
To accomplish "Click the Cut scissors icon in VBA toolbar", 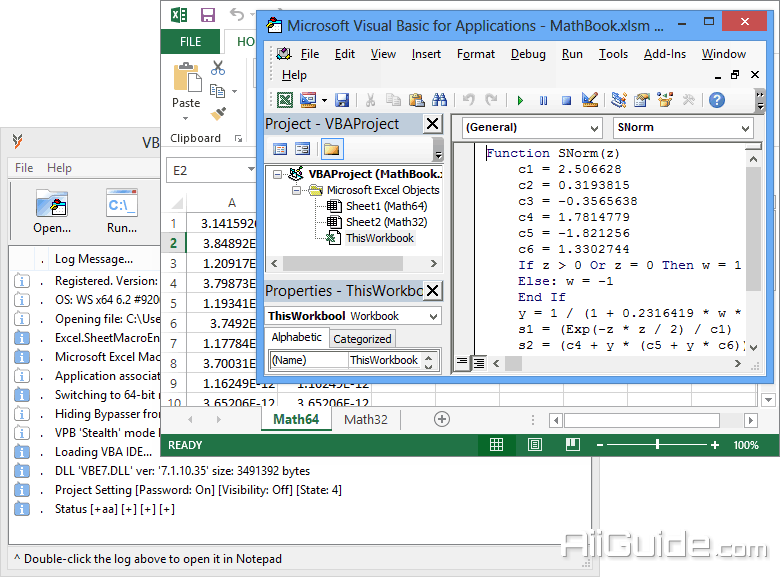I will coord(370,100).
